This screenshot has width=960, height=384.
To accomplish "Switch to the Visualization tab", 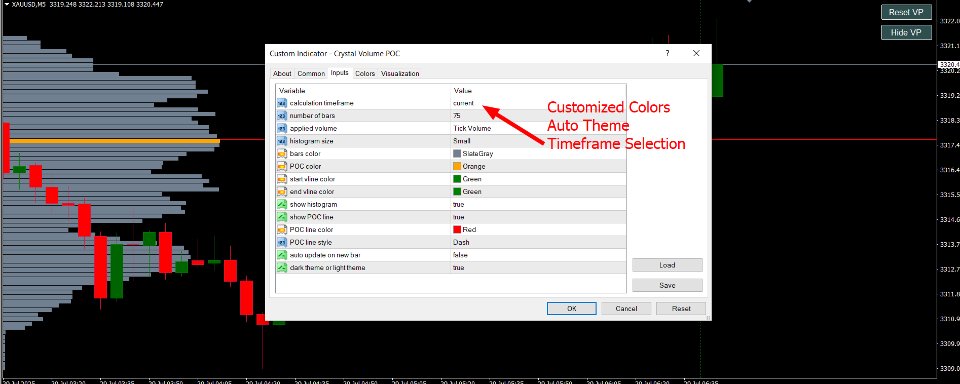I will [x=400, y=73].
